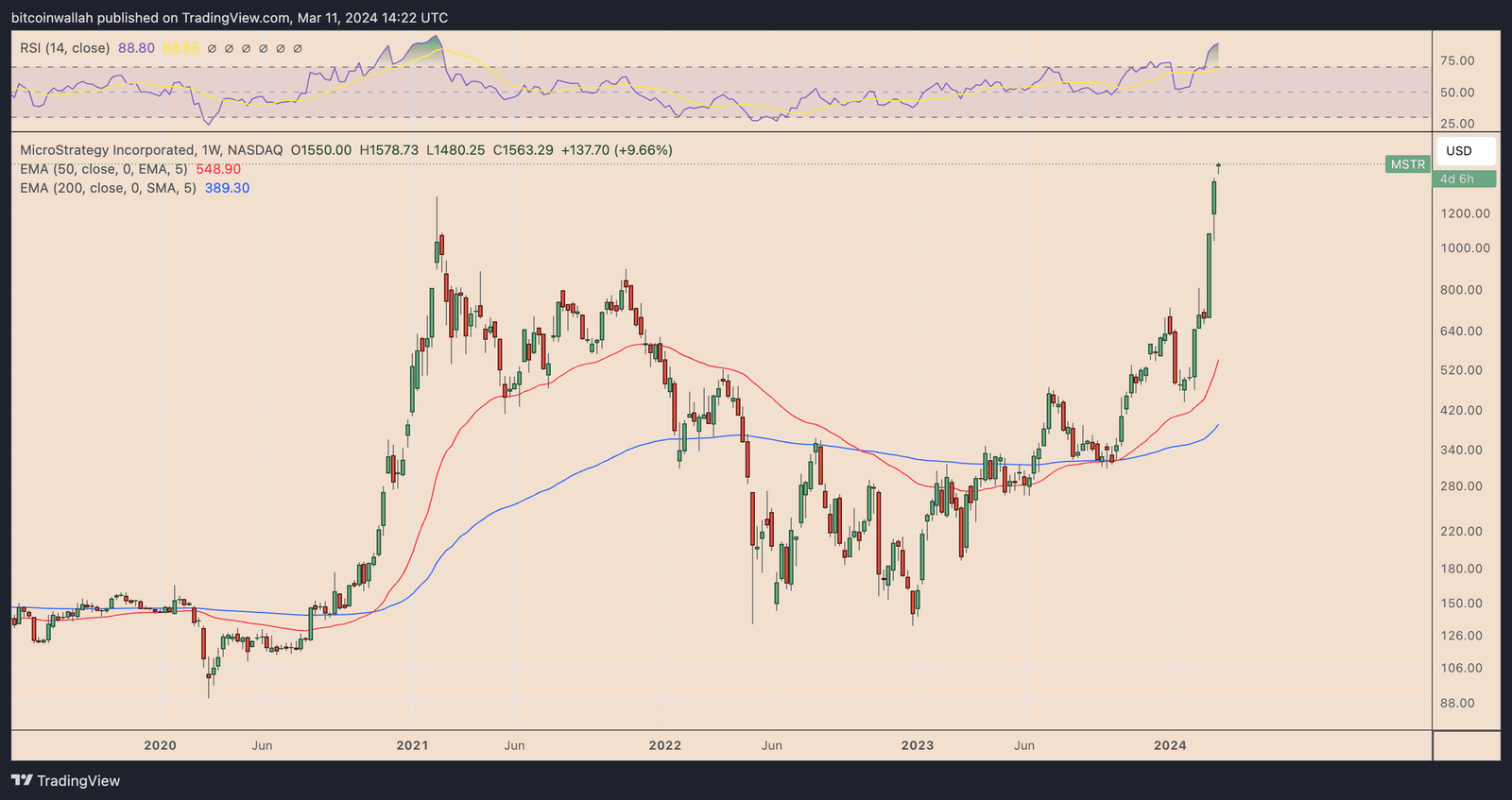
Task: Select the EMA (50, close, 0, EMA, 5) legend
Action: click(x=104, y=169)
